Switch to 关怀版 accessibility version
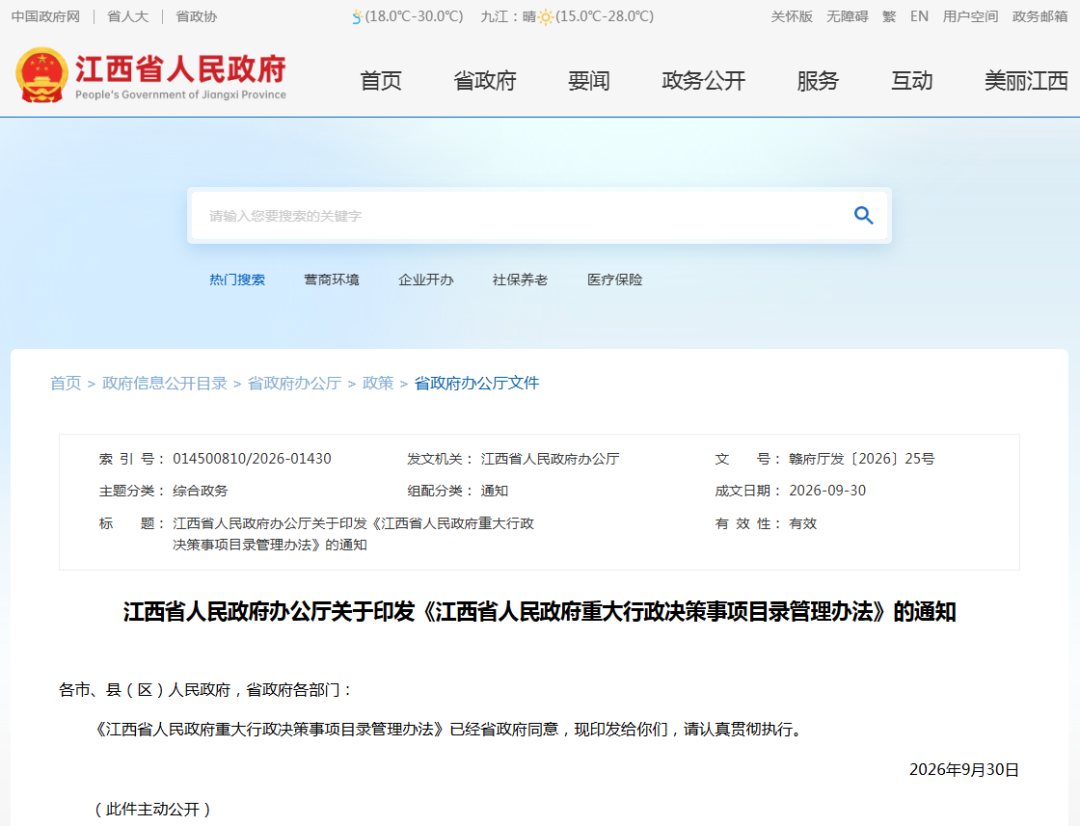 [x=791, y=17]
